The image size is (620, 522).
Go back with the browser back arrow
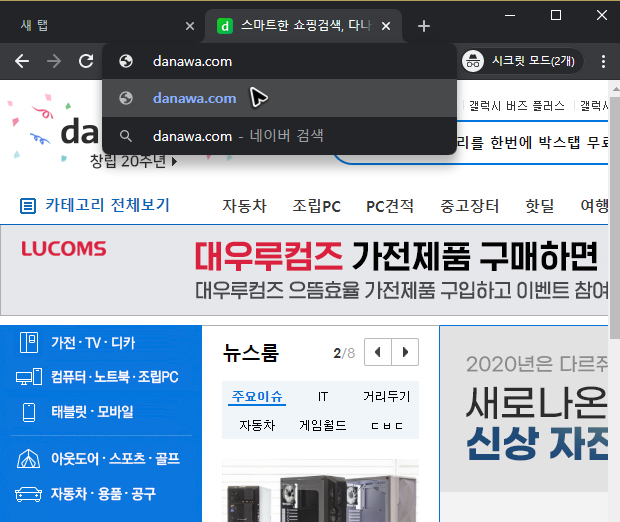(22, 61)
